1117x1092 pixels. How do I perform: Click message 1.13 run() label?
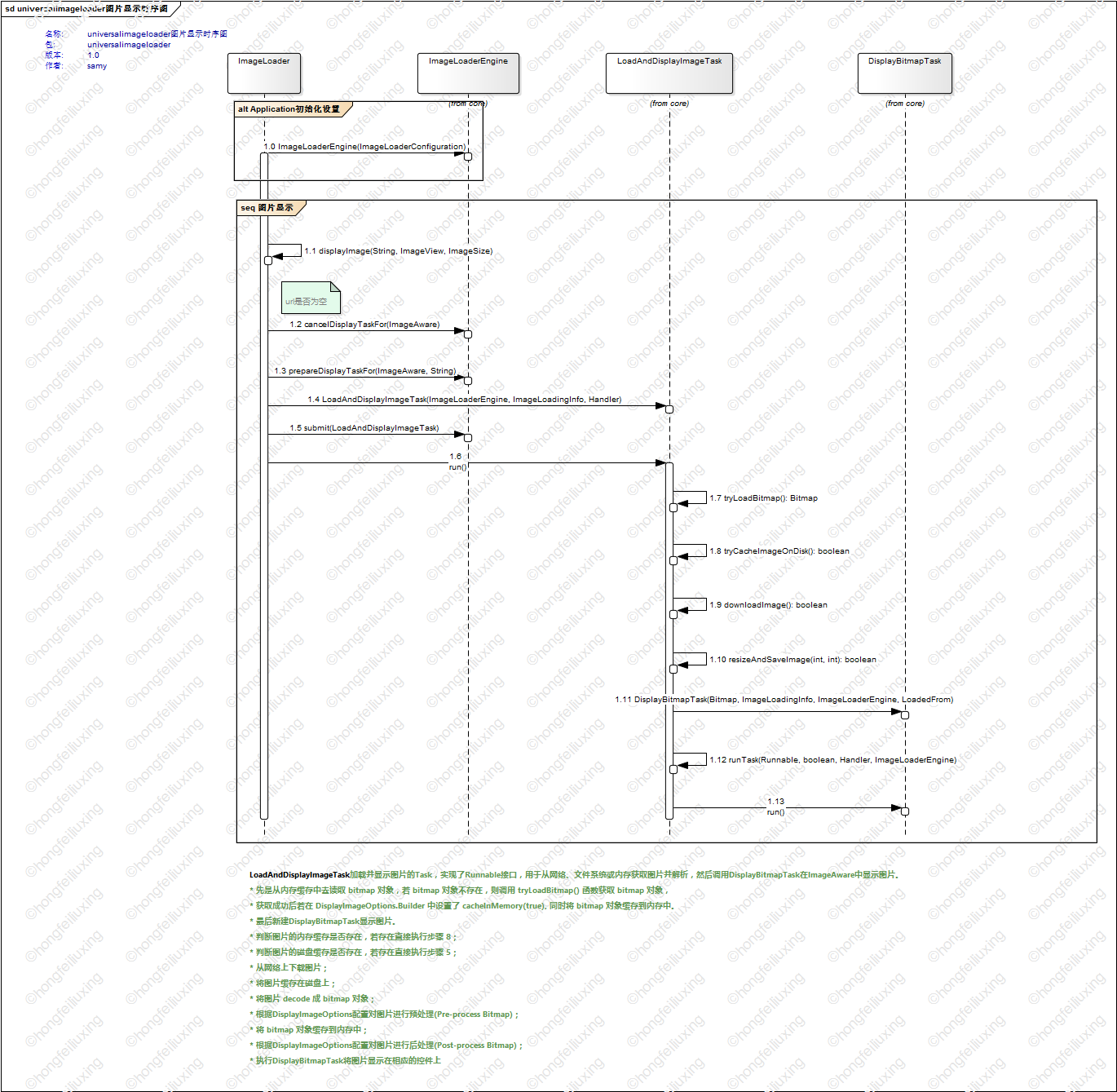[775, 807]
